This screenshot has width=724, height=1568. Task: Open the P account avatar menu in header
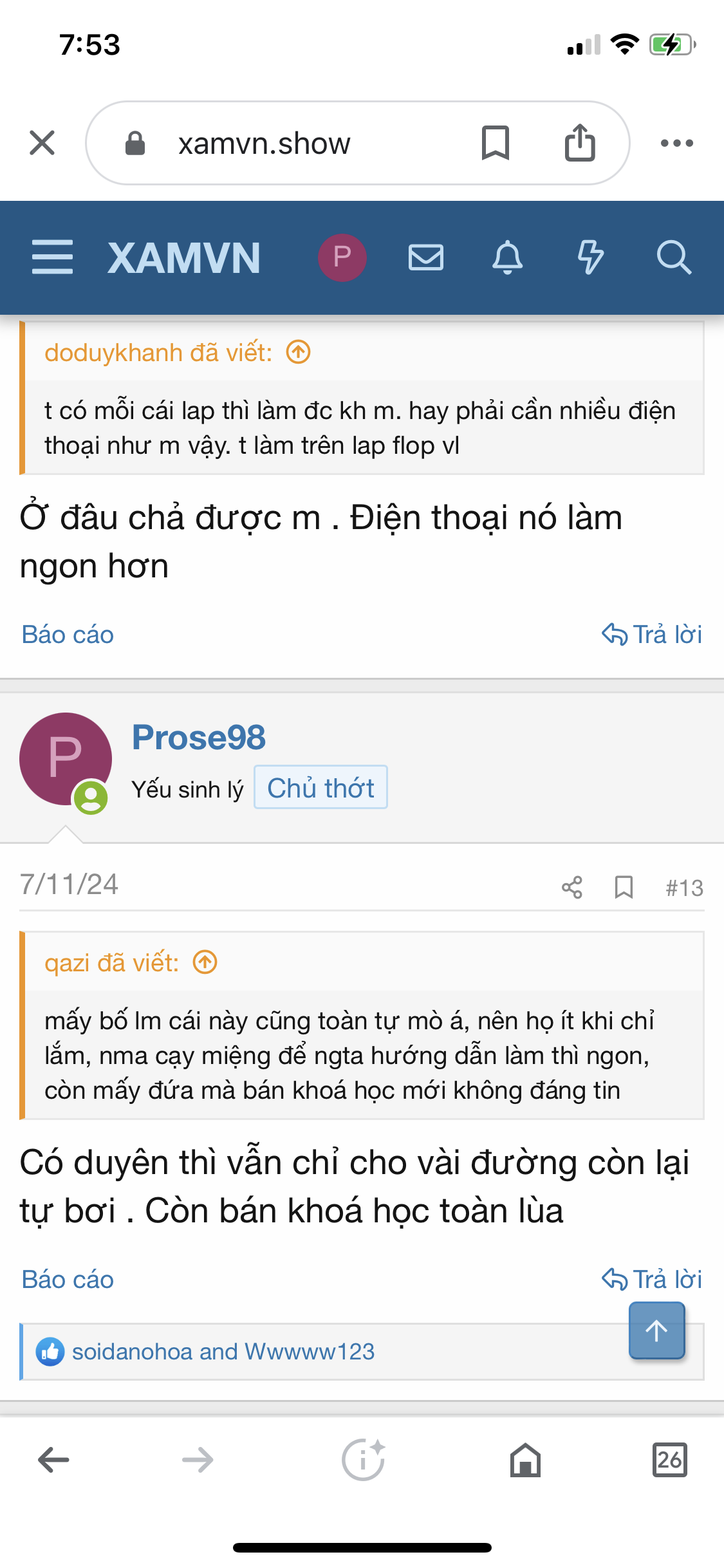coord(342,257)
